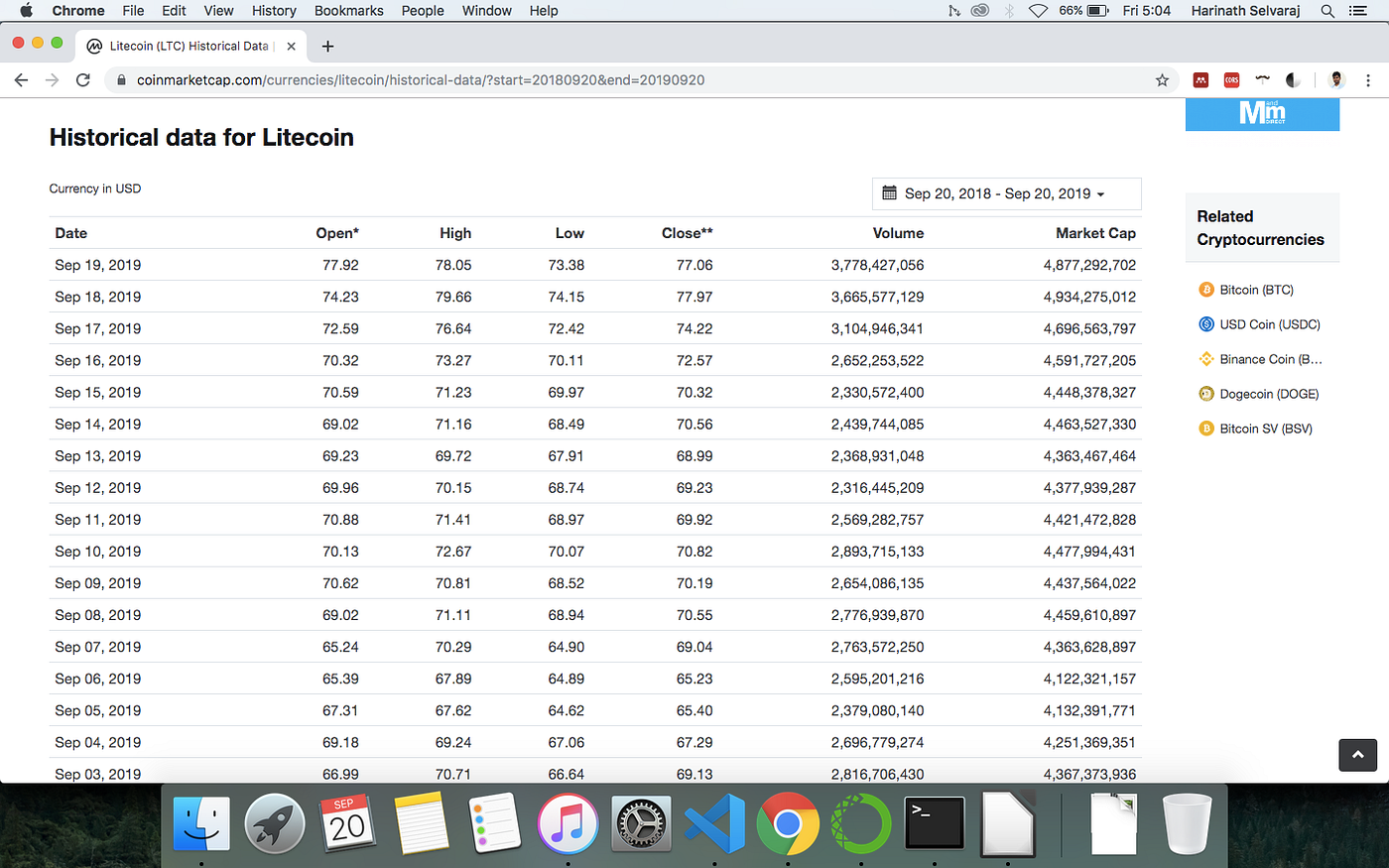1389x868 pixels.
Task: Bookmark page with the star icon
Action: tap(1162, 80)
